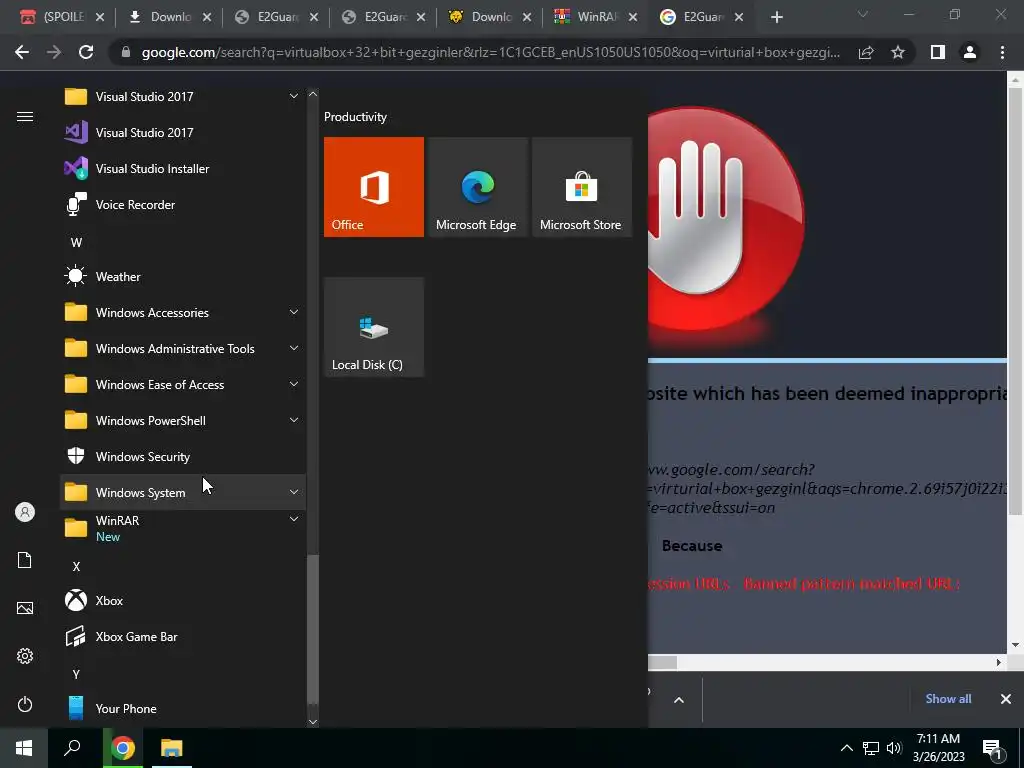The height and width of the screenshot is (768, 1024).
Task: Open notification center icon
Action: tap(993, 749)
